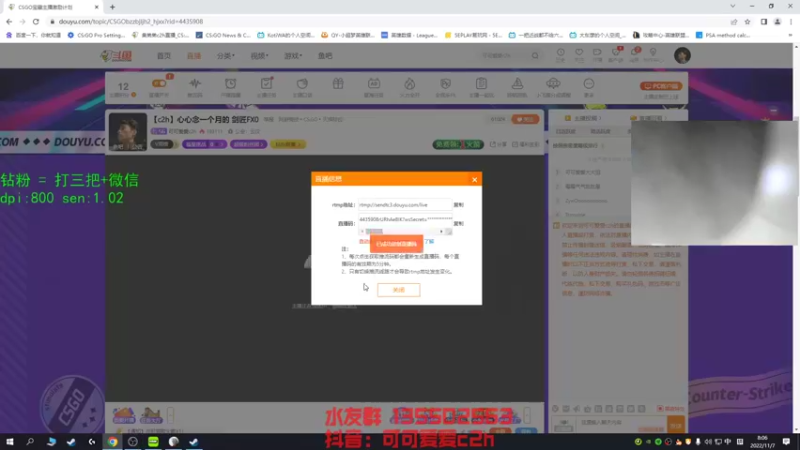The image size is (800, 450).
Task: Click the waveform icon in streamer toolbar
Action: pos(195,83)
